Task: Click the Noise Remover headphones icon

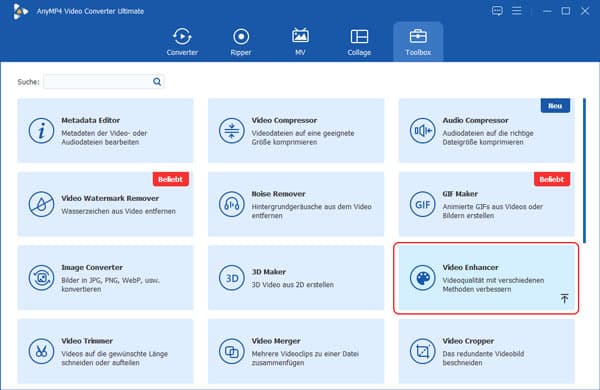Action: click(232, 204)
